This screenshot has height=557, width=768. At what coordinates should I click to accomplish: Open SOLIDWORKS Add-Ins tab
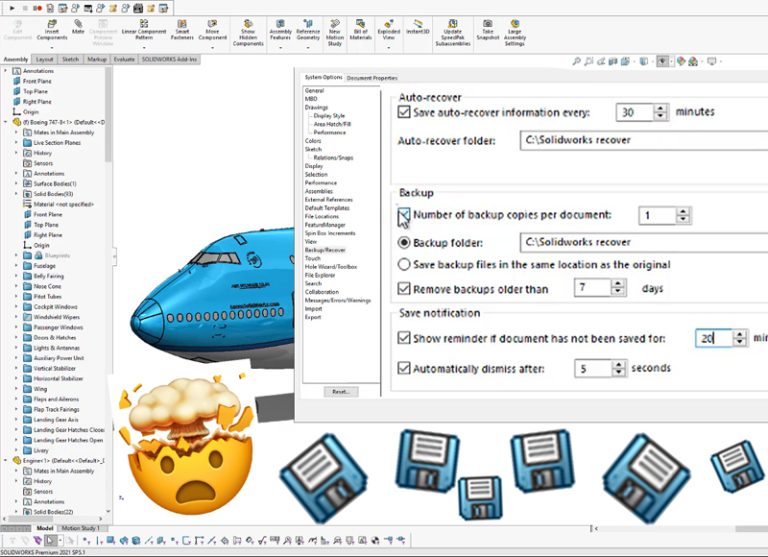pyautogui.click(x=169, y=59)
